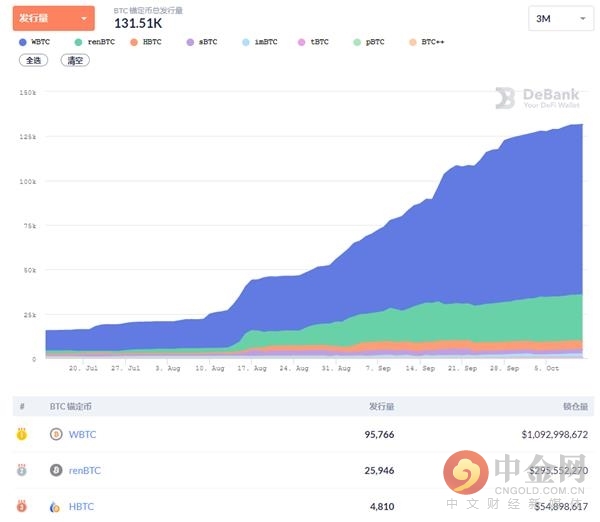Click the 100k y-axis label

pyautogui.click(x=28, y=181)
